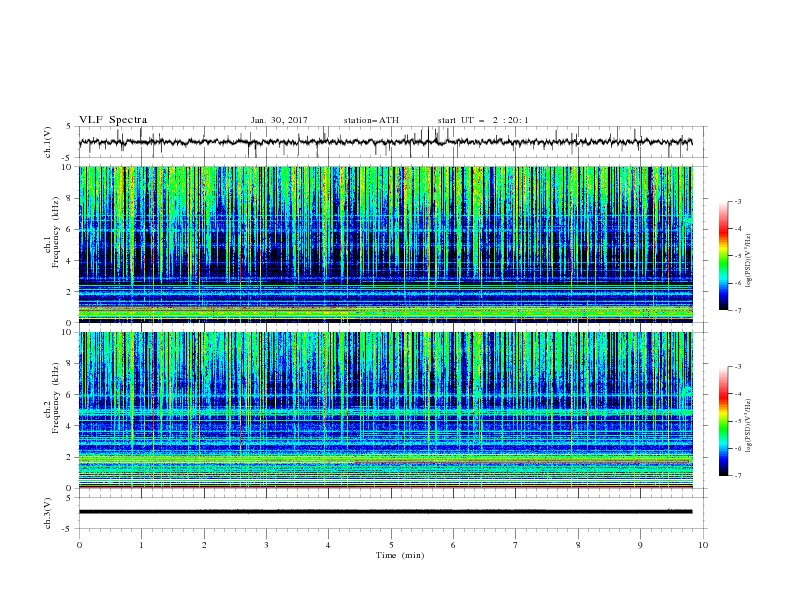Click the 0 minute tick on time axis
Viewport: 792px width, 612px height.
pos(79,545)
